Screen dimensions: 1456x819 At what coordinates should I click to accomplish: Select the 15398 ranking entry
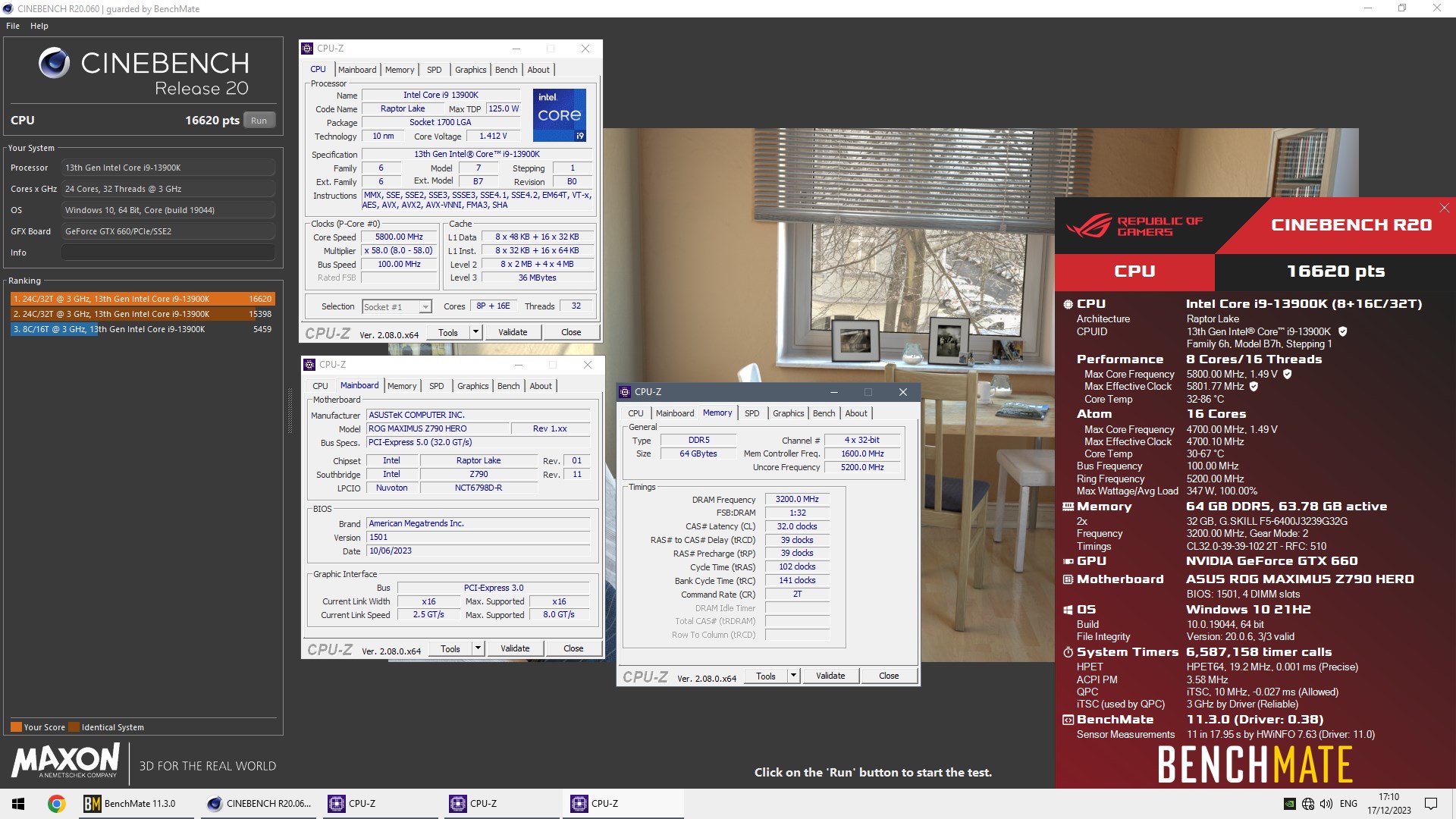coord(143,314)
